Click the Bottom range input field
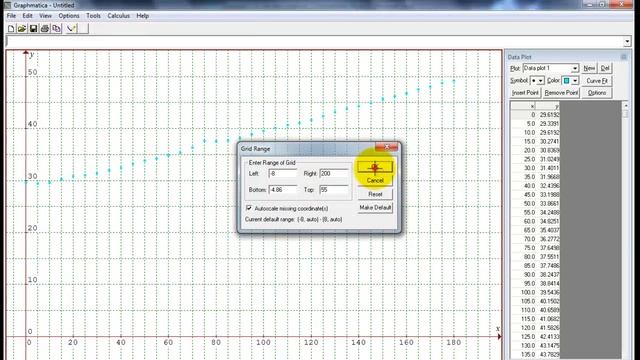 point(283,190)
